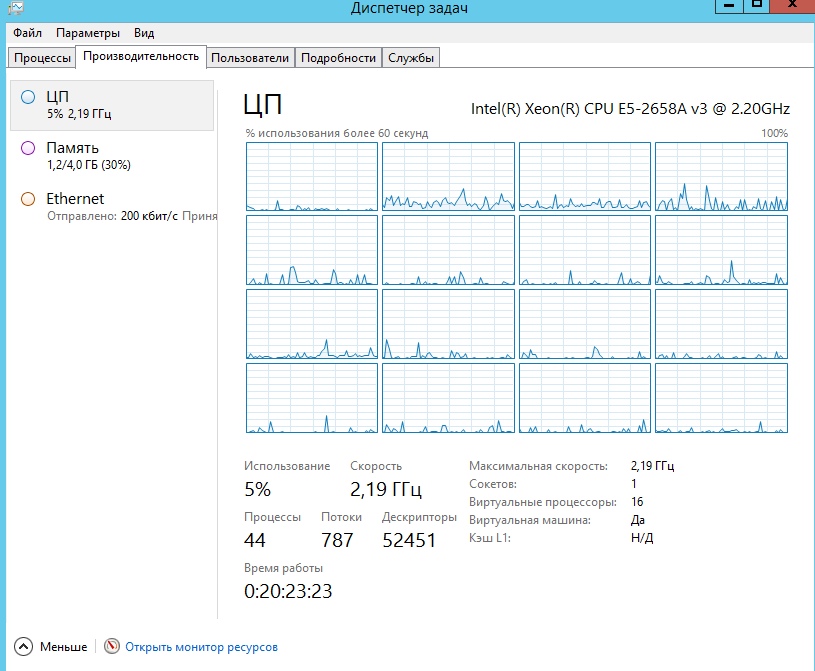Click the uptime value 0:20:23:23
Image resolution: width=815 pixels, height=671 pixels.
click(288, 591)
